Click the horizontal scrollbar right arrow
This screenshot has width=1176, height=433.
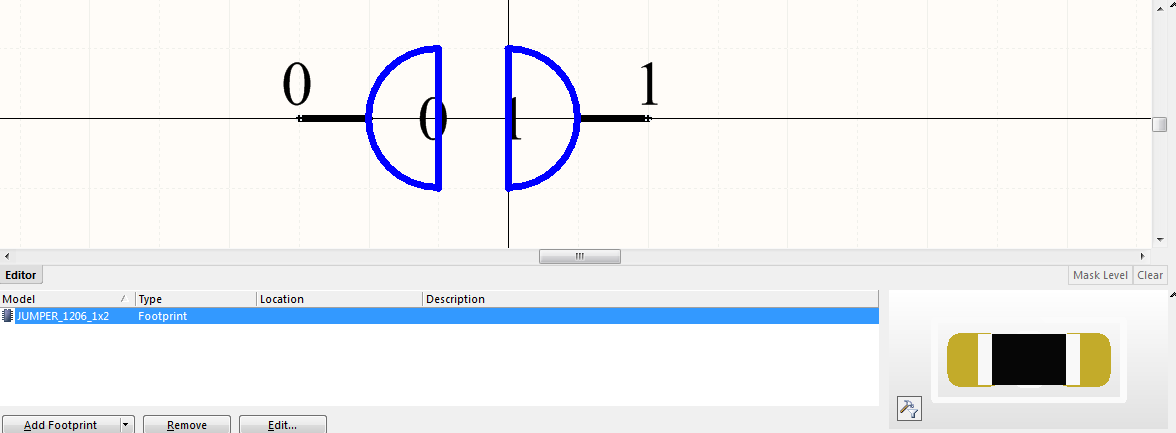(1144, 257)
